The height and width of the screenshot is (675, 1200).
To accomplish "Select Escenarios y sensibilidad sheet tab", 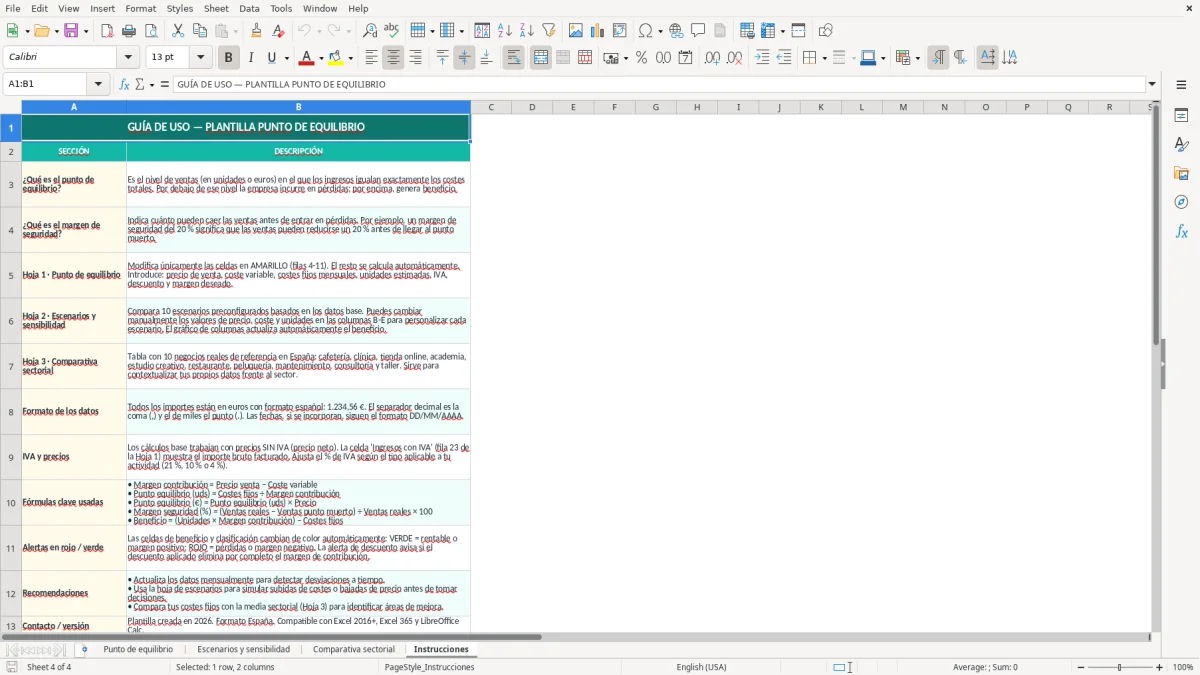I will (x=243, y=649).
